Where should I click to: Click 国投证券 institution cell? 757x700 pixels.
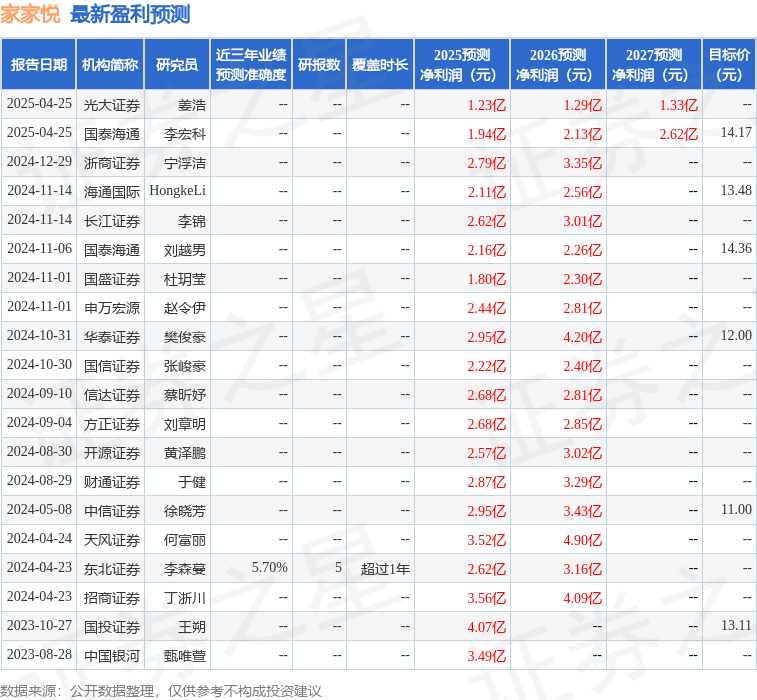112,627
